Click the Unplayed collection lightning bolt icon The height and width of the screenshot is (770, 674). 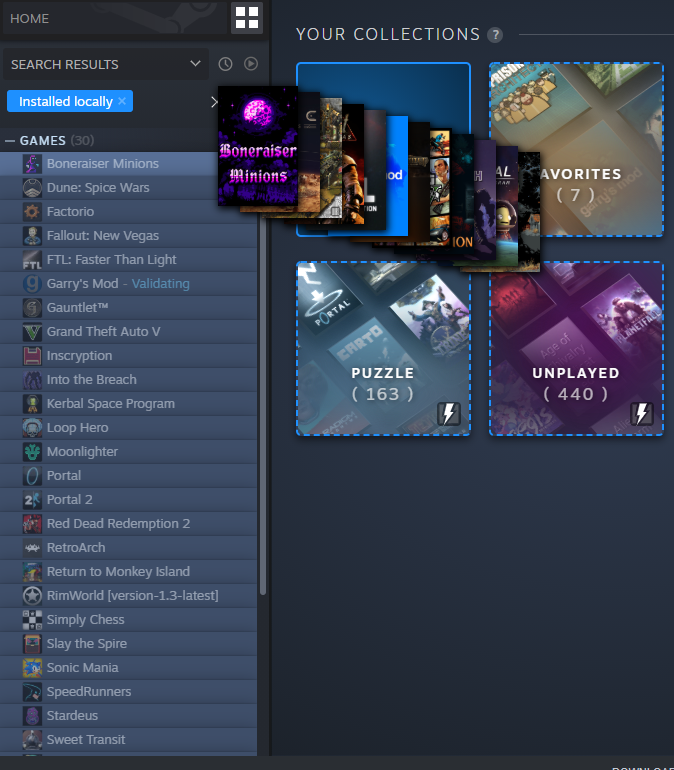(x=642, y=414)
